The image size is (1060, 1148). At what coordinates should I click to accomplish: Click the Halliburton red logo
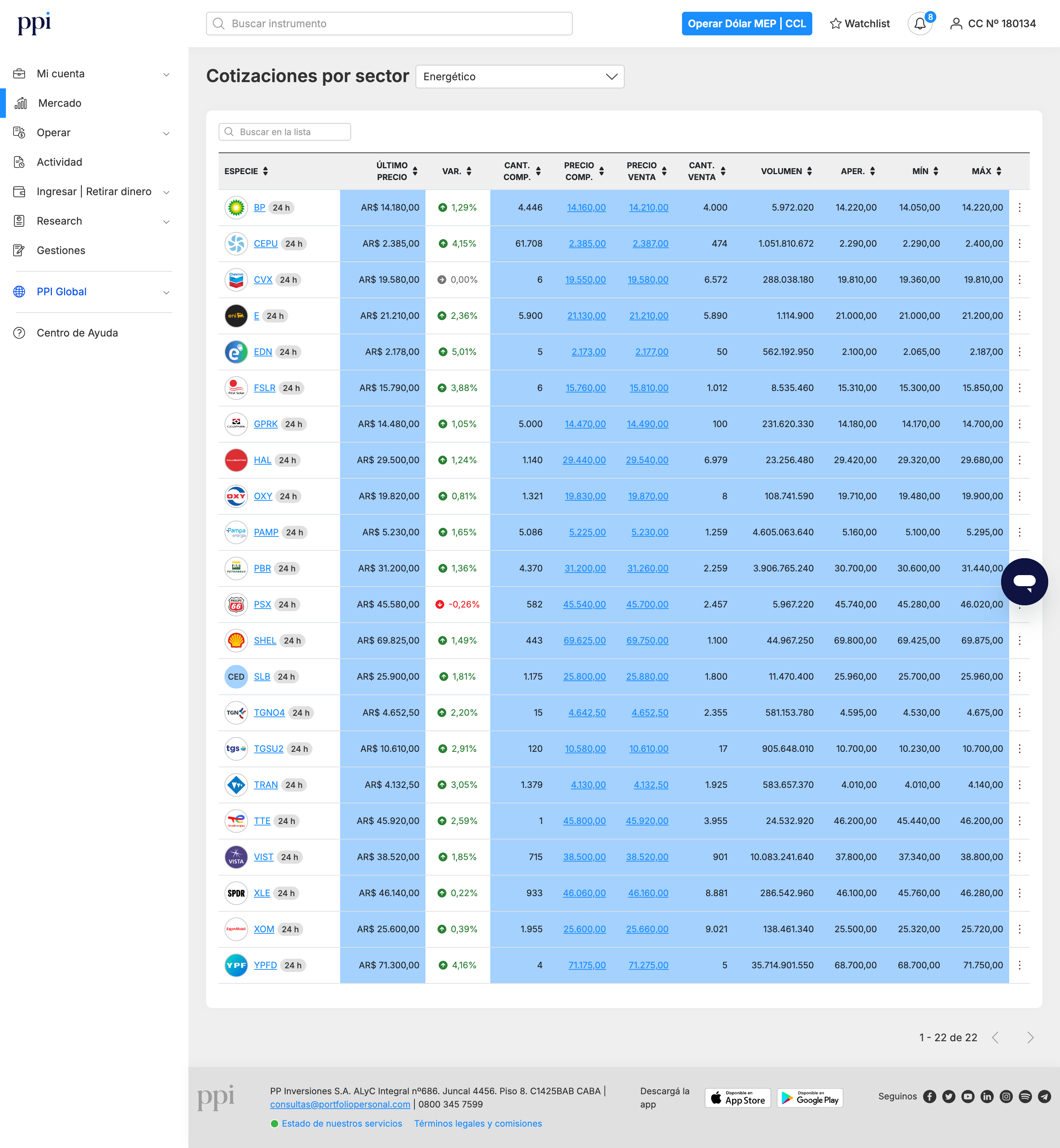(236, 460)
